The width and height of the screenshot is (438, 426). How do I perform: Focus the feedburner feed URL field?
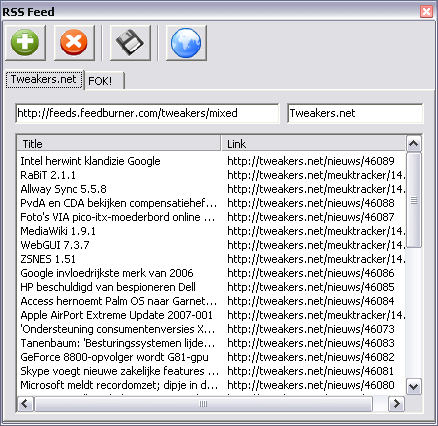147,113
